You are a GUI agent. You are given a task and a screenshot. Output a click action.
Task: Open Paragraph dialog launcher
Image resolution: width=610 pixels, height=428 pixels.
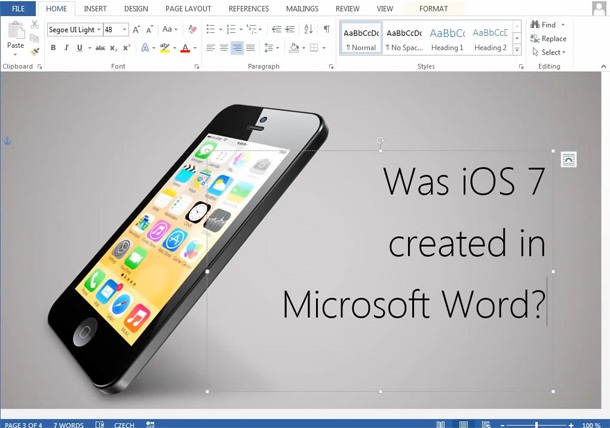click(331, 67)
